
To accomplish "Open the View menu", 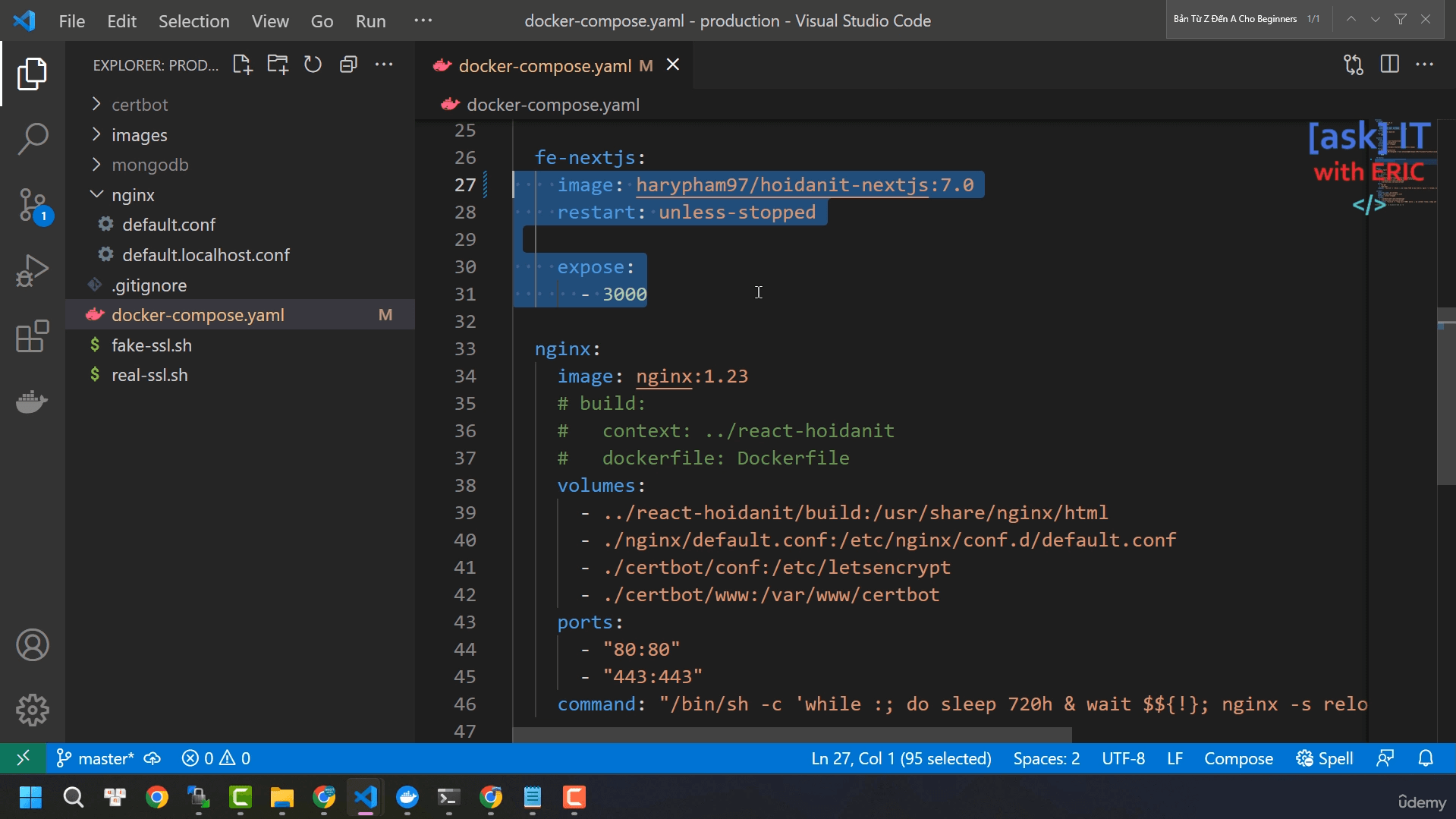I will pos(270,20).
